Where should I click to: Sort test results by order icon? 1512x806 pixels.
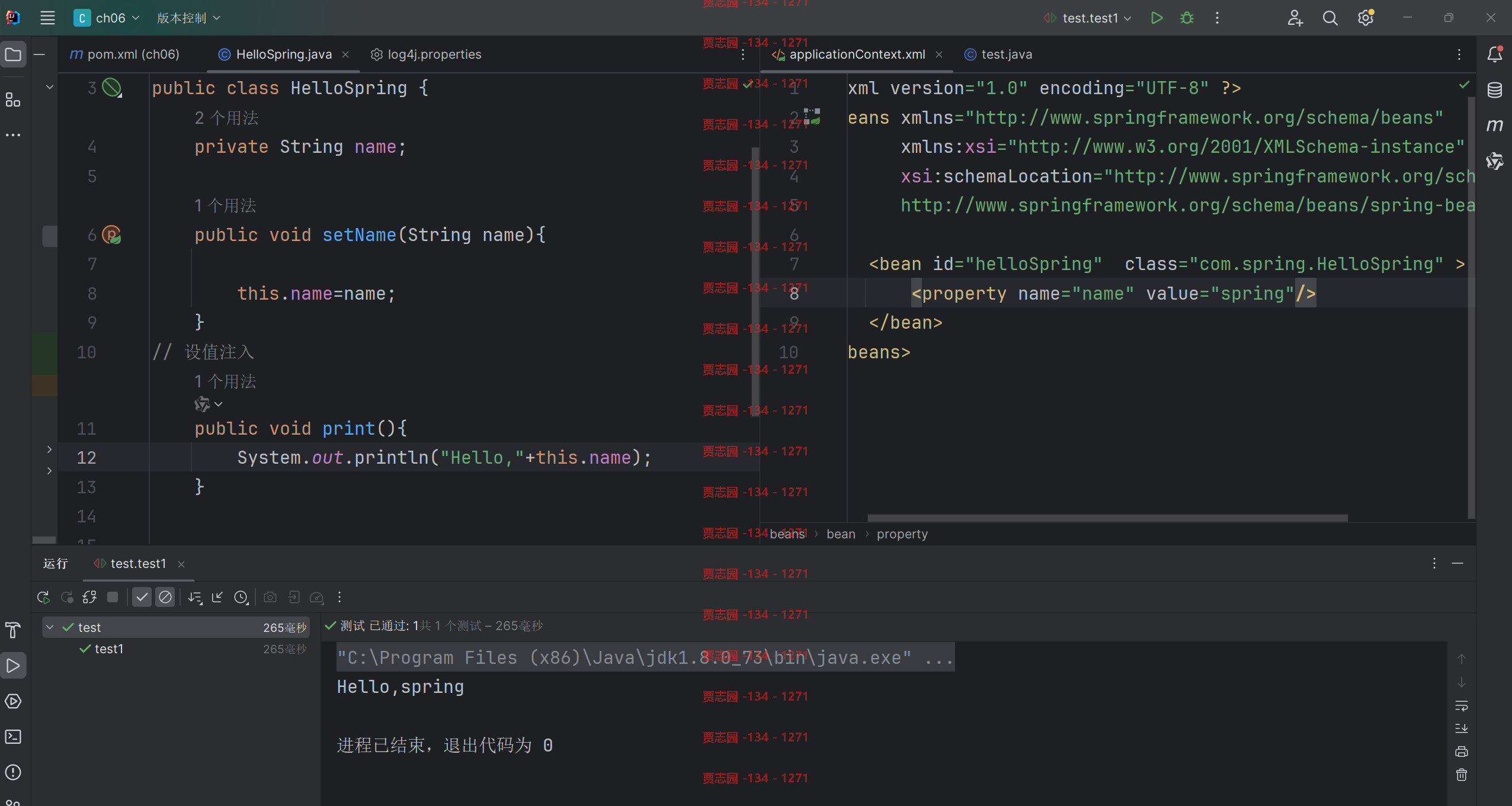pos(195,598)
